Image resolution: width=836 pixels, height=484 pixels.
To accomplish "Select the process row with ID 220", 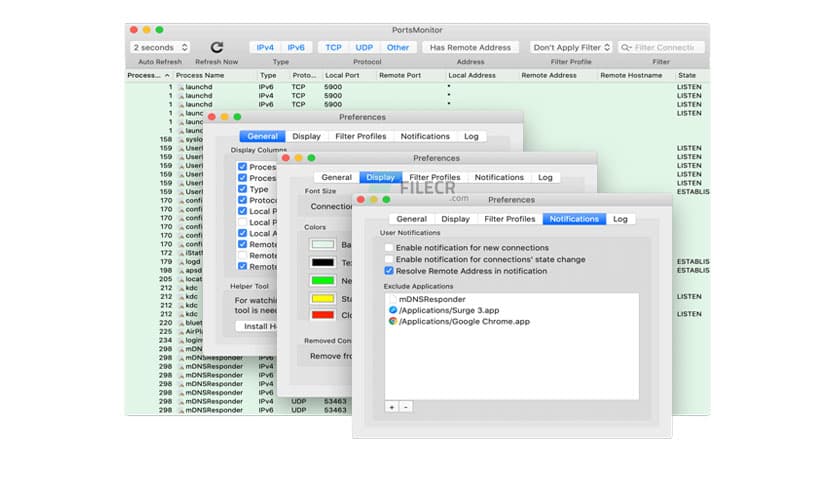I will pyautogui.click(x=165, y=322).
